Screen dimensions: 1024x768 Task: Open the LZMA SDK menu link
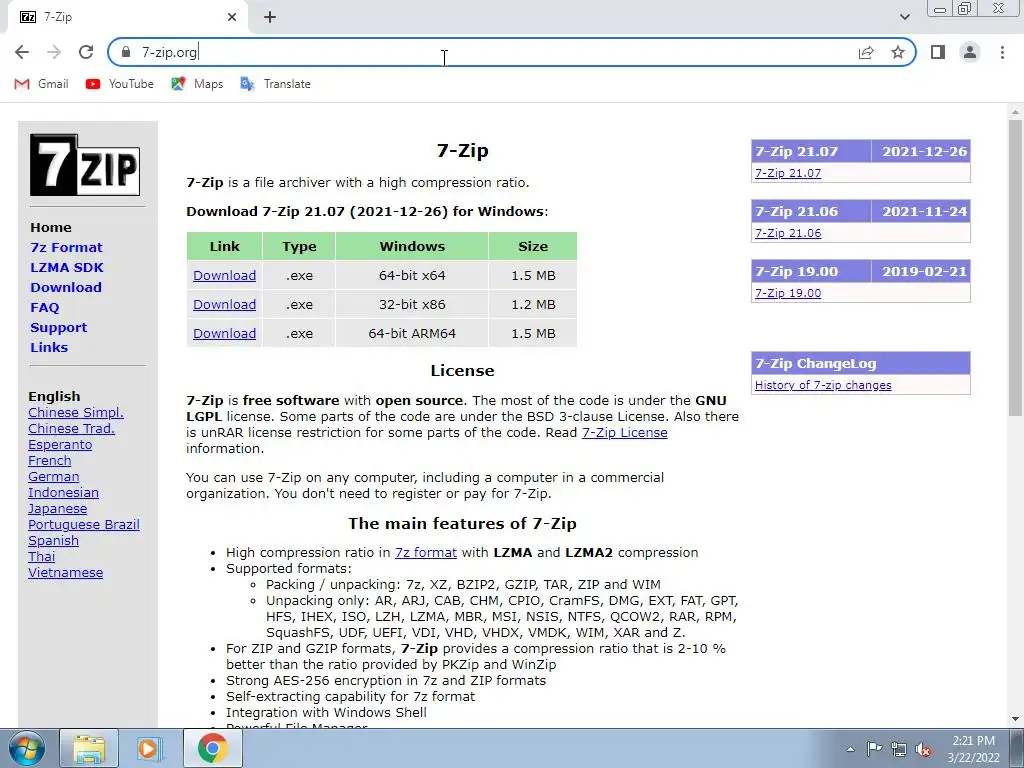coord(67,267)
